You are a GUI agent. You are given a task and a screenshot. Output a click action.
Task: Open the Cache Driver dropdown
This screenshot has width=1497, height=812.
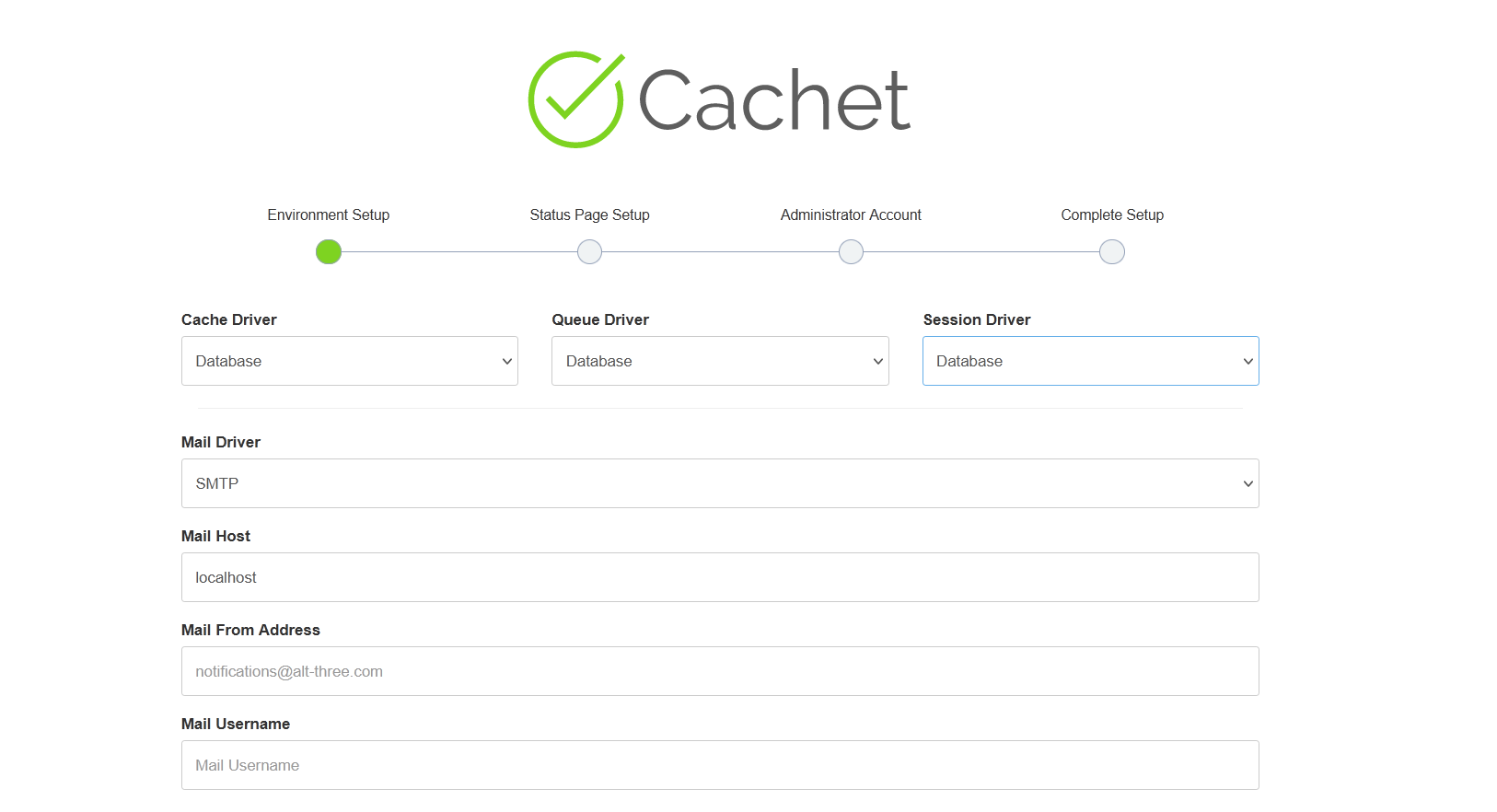[x=350, y=361]
